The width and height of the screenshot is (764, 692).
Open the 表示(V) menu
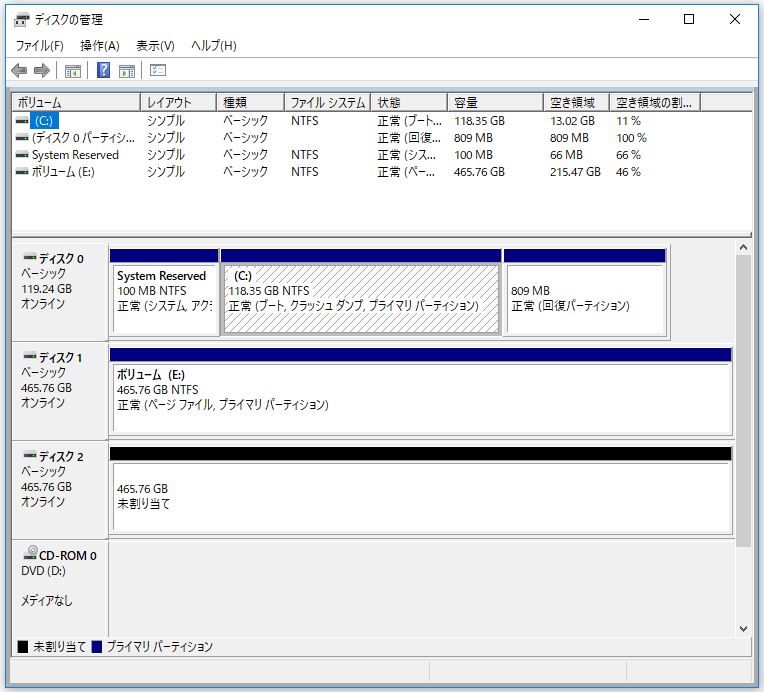(155, 46)
